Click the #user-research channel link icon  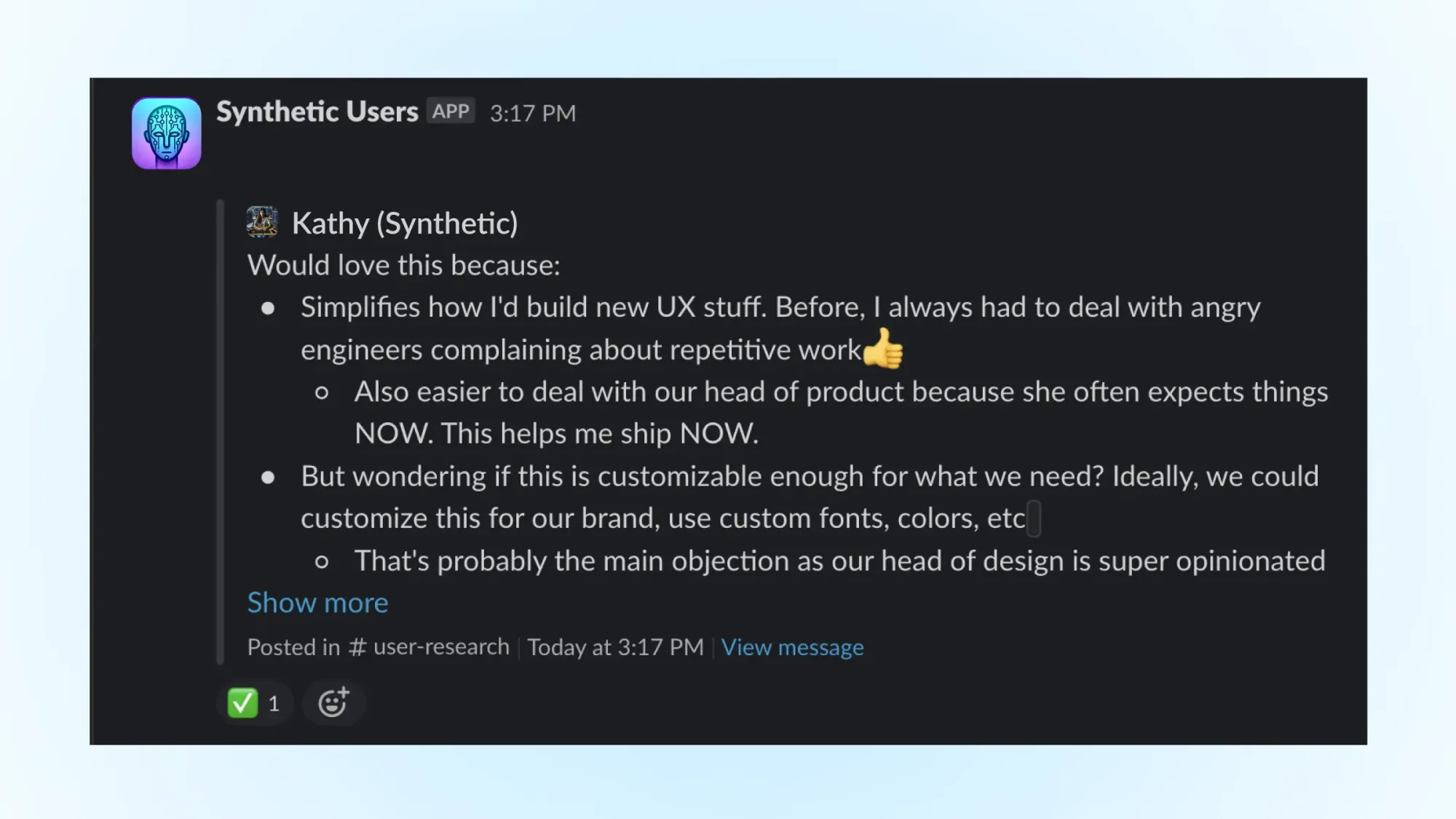click(x=357, y=647)
